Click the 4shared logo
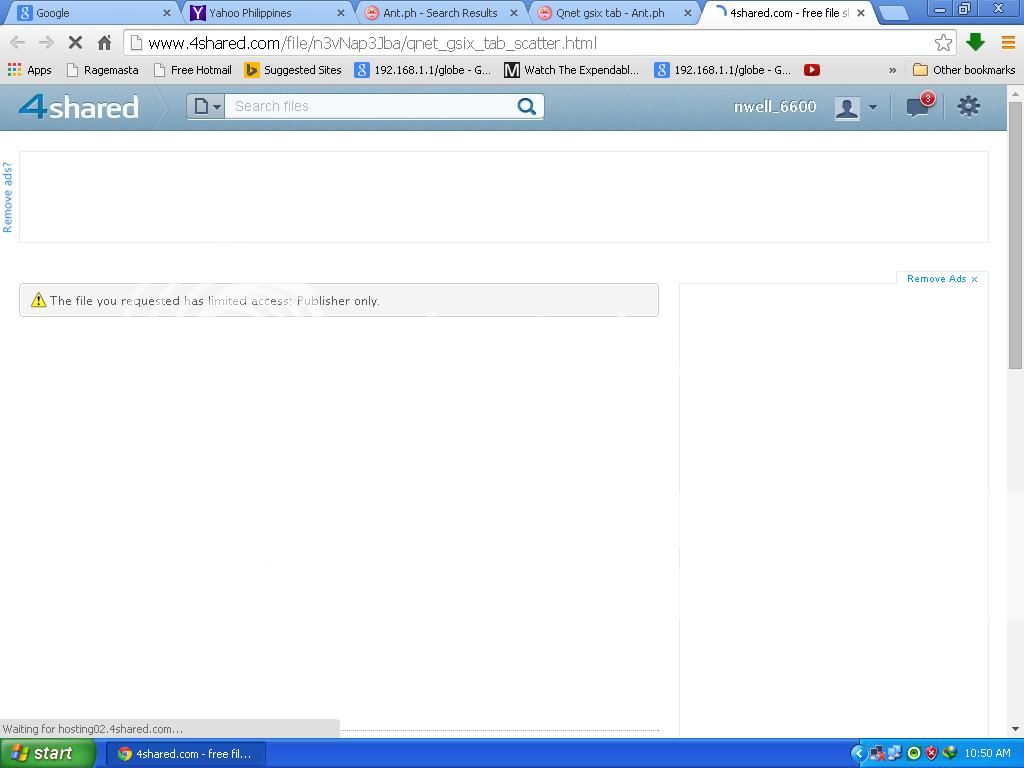 point(79,107)
